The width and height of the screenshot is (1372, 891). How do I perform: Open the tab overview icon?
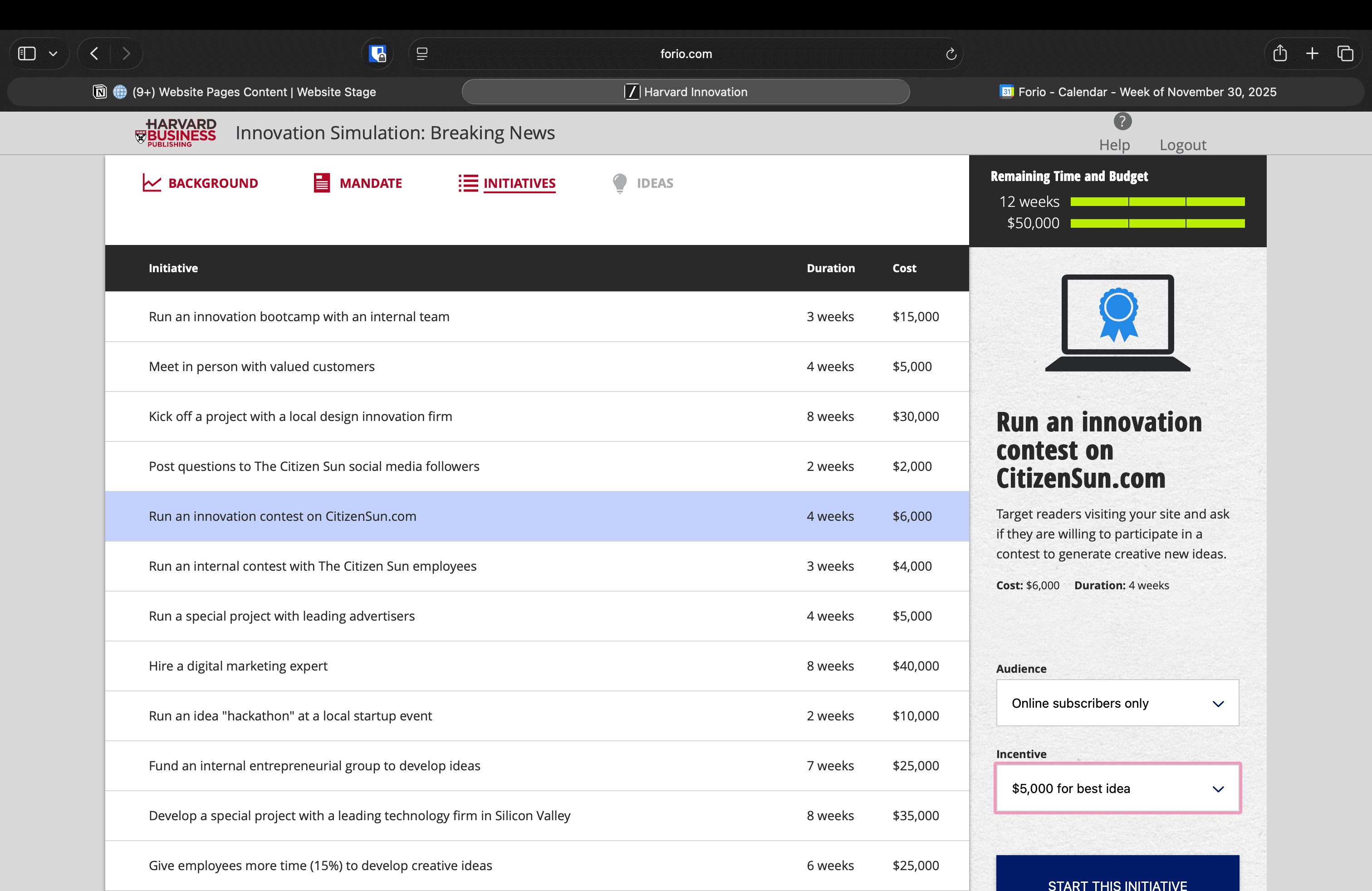[x=1345, y=54]
